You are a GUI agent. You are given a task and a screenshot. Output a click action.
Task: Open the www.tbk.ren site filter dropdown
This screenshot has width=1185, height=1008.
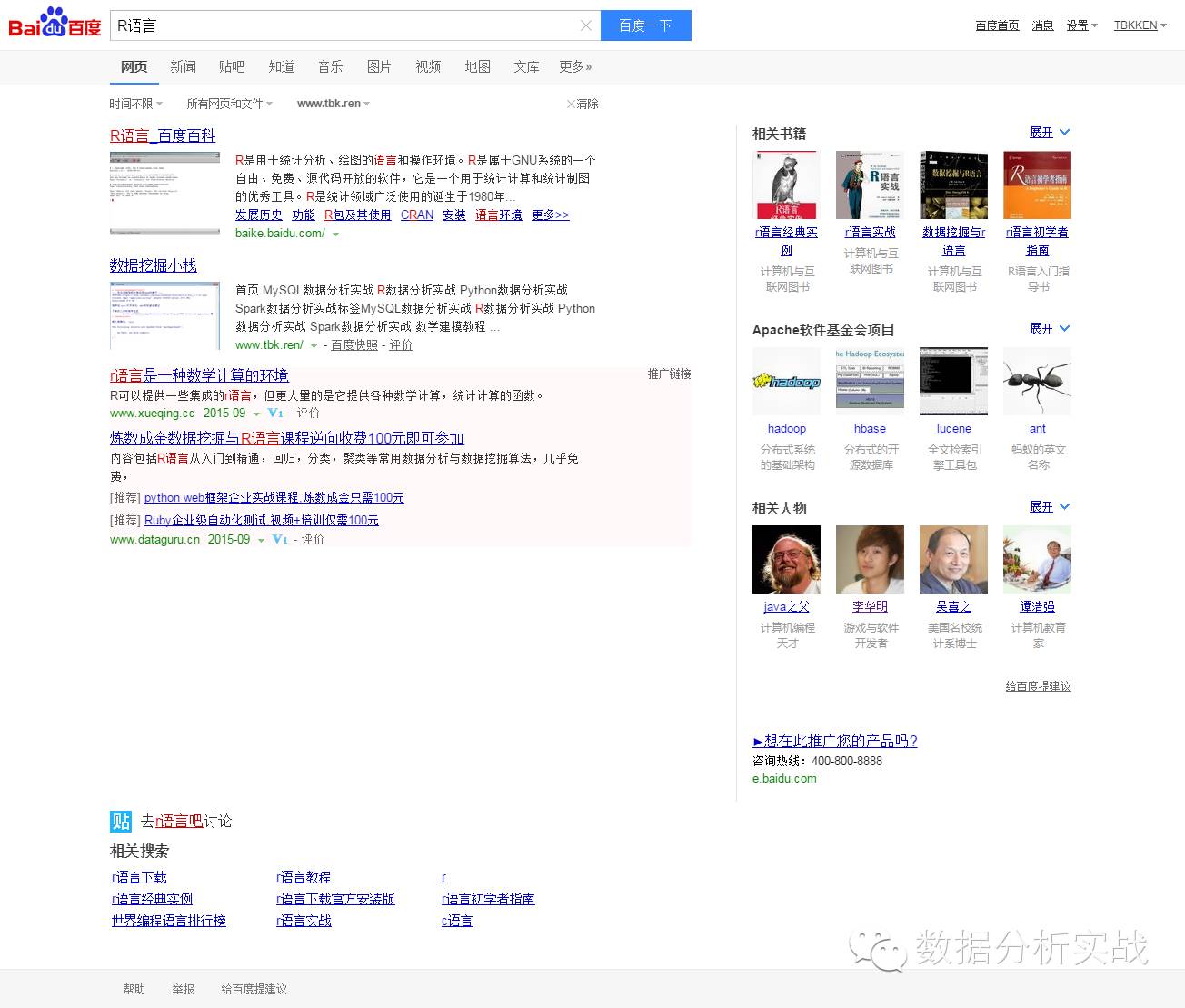tap(334, 104)
